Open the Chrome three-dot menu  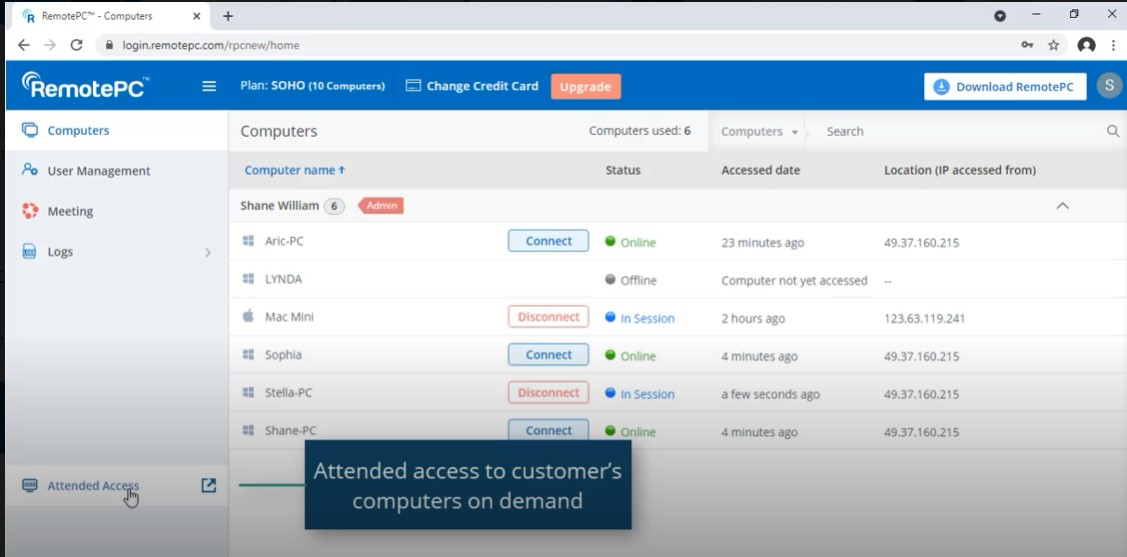tap(1114, 45)
